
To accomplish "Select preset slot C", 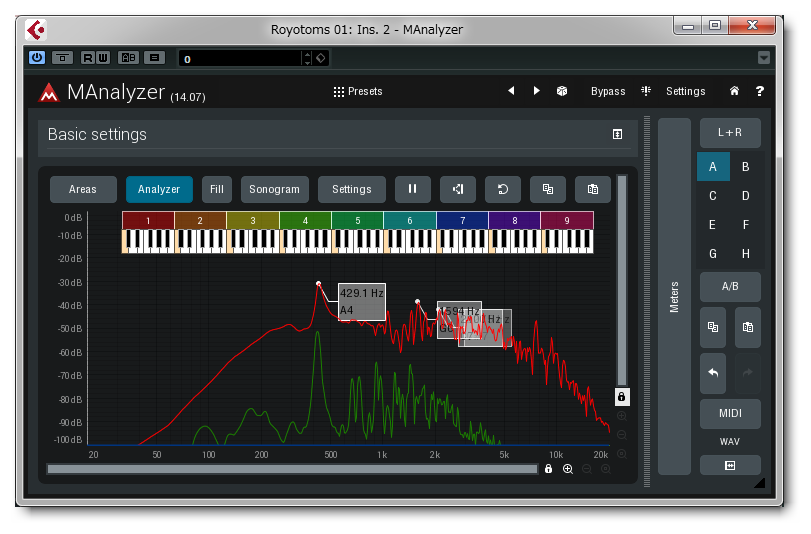I will (713, 196).
